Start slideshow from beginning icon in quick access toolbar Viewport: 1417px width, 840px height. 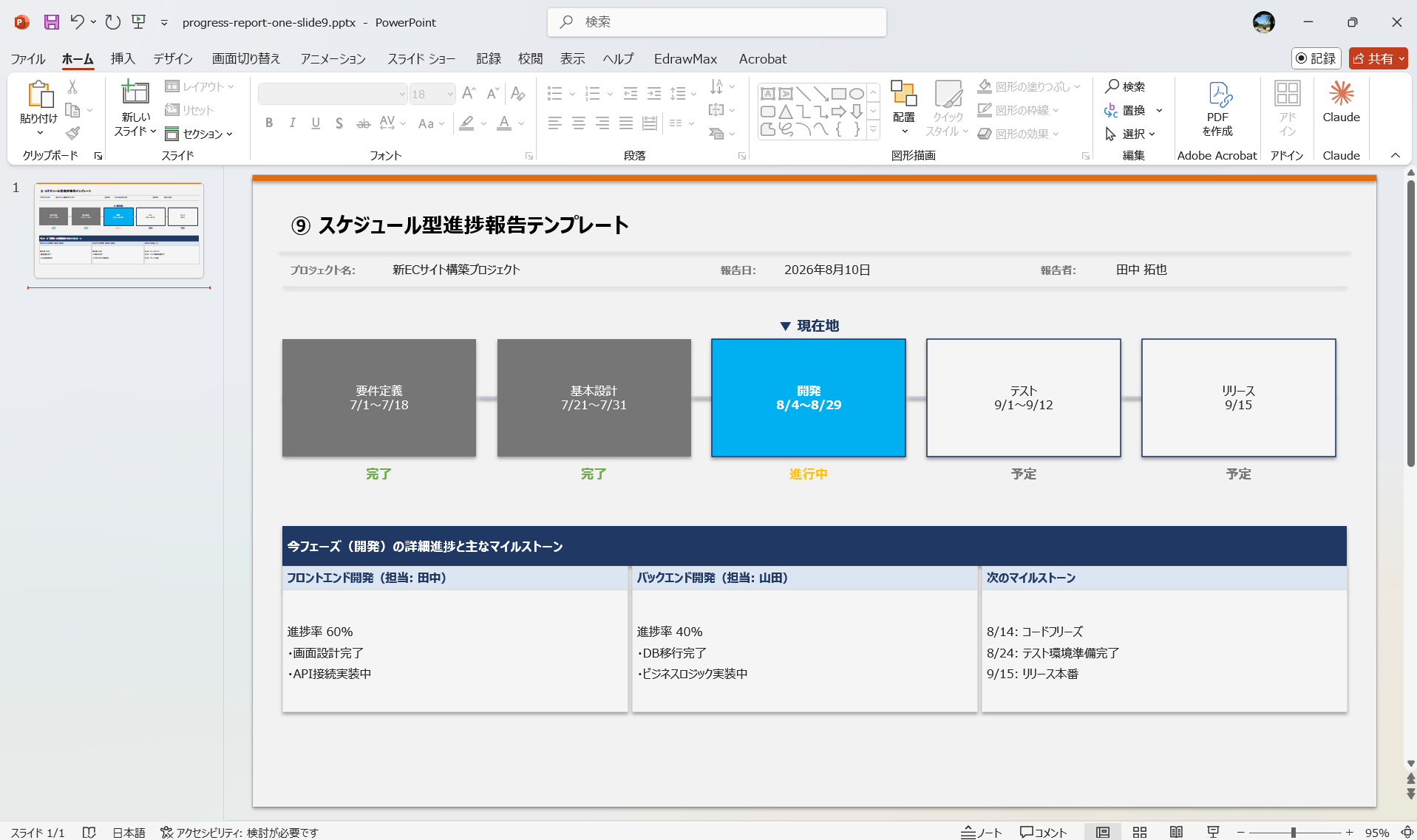pos(138,22)
